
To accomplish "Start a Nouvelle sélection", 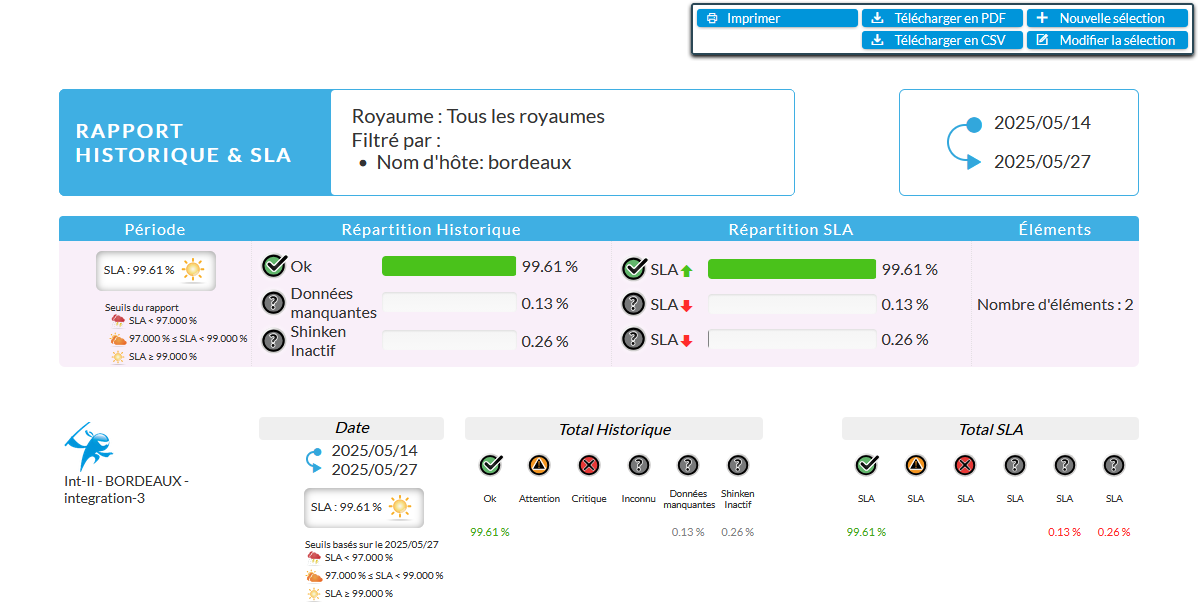I will click(1107, 18).
